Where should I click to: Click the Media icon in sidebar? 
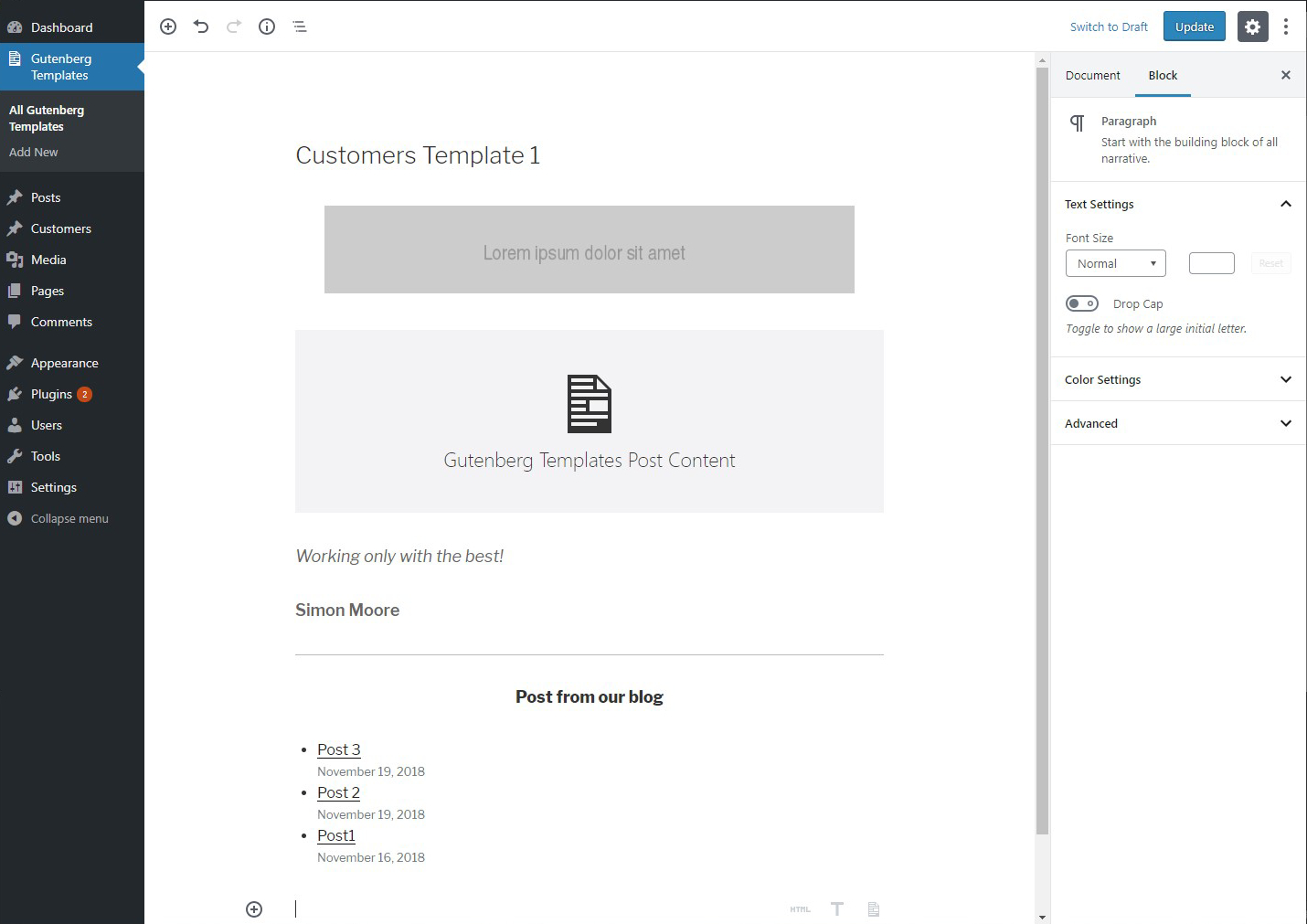[x=15, y=260]
